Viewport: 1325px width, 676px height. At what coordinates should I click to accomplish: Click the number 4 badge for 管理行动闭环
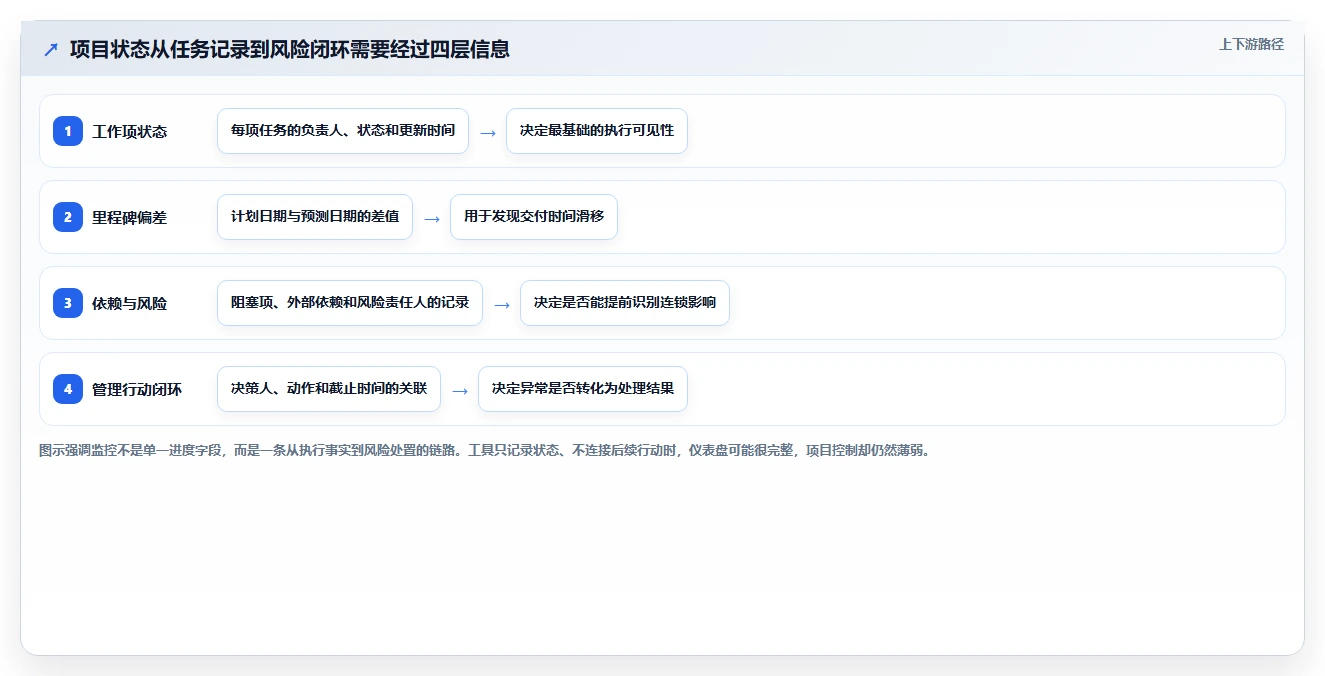[x=68, y=389]
